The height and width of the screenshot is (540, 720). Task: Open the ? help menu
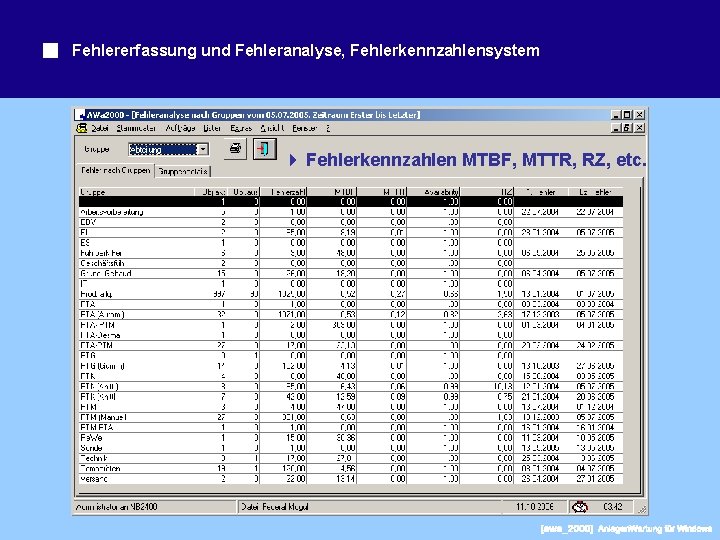[328, 128]
